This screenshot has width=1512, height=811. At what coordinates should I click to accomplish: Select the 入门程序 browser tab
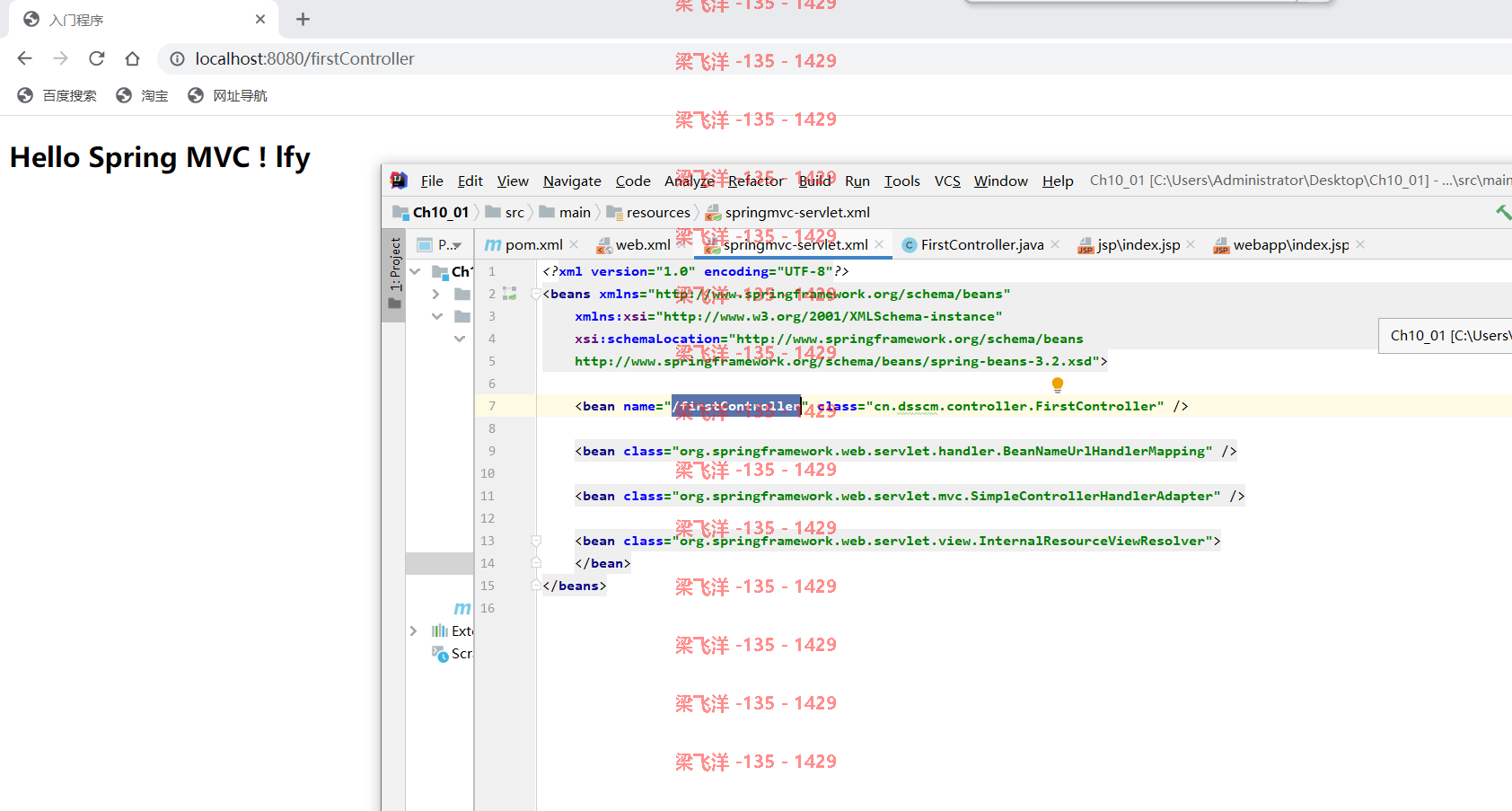(x=144, y=20)
